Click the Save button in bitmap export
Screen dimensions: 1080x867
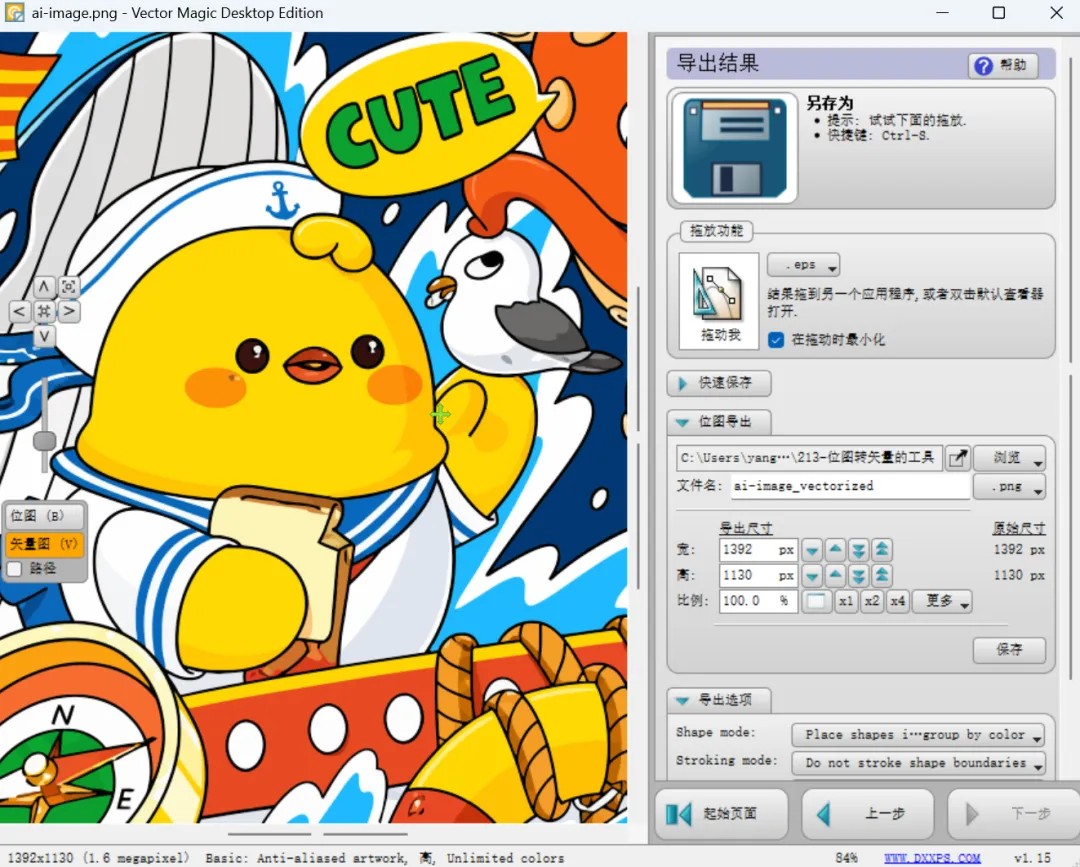pyautogui.click(x=1009, y=649)
